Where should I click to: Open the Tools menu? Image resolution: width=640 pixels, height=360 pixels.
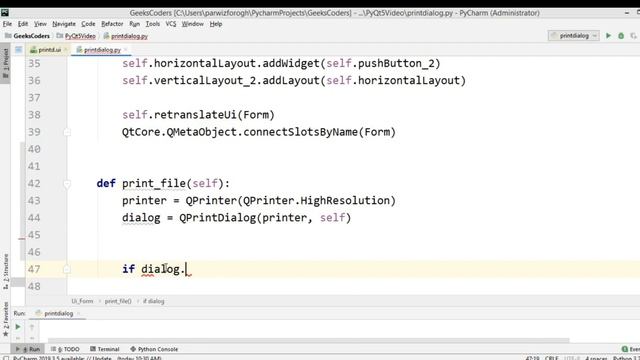(x=153, y=24)
